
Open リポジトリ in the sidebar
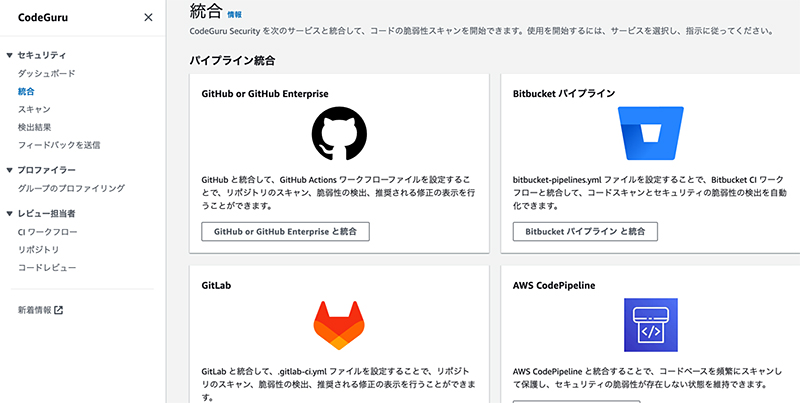pyautogui.click(x=38, y=249)
